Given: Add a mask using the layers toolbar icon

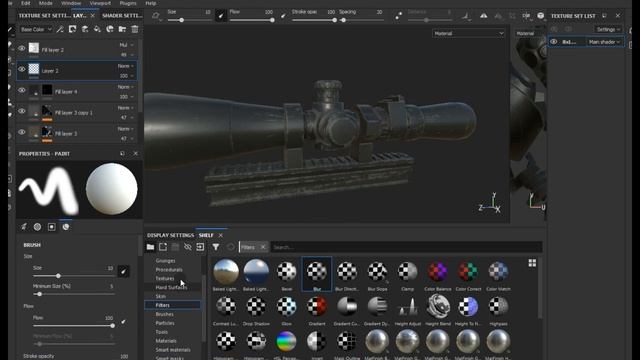Looking at the screenshot, I should pos(72,29).
